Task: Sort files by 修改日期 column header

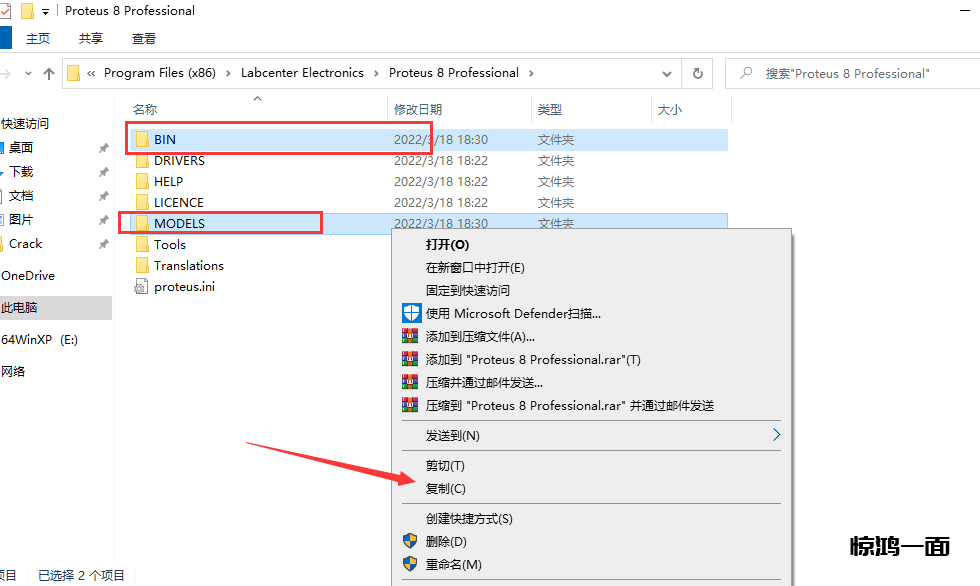Action: (418, 109)
